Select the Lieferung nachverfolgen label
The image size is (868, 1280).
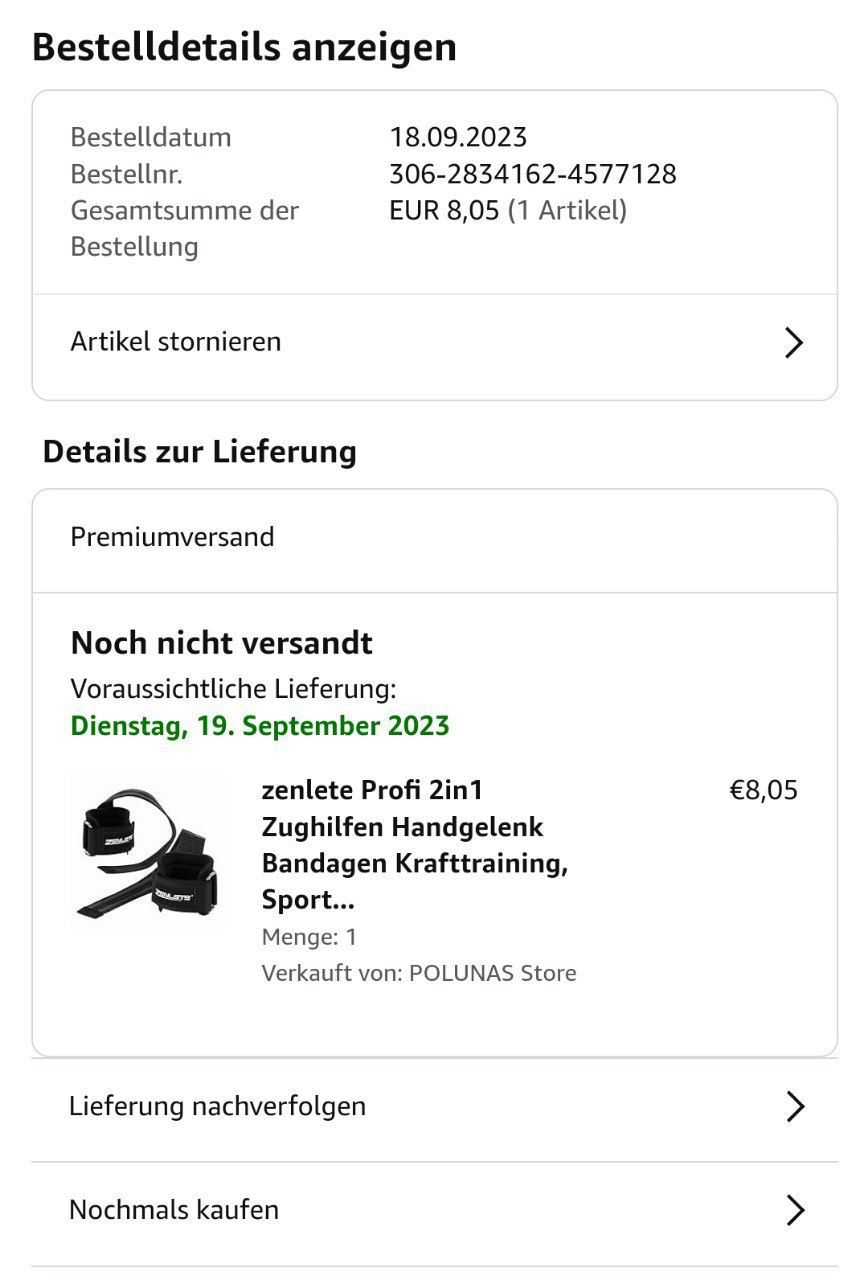click(217, 1106)
